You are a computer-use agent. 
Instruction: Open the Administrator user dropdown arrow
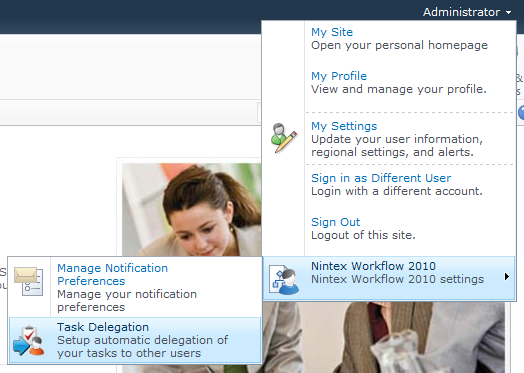coord(508,13)
